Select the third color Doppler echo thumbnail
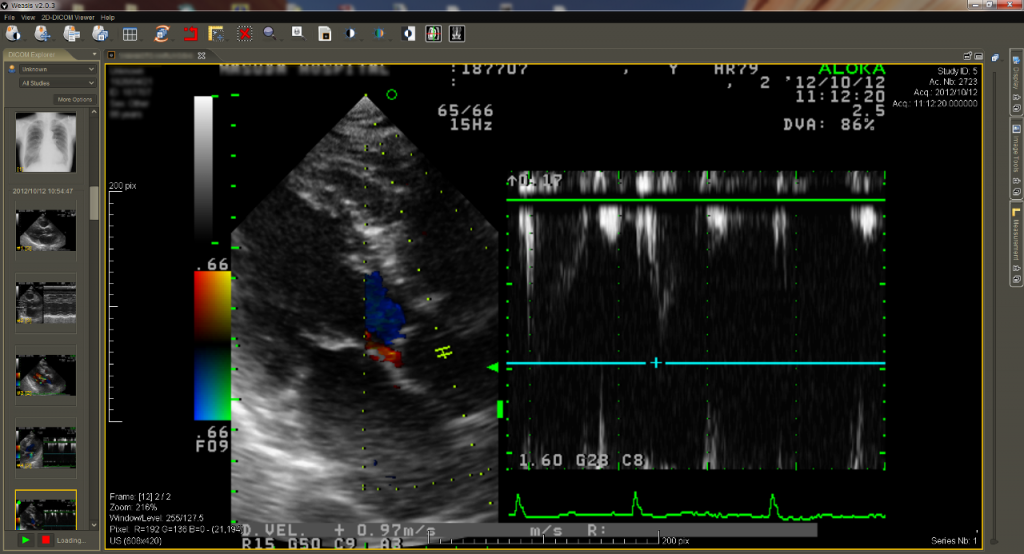The height and width of the screenshot is (554, 1024). tap(46, 376)
